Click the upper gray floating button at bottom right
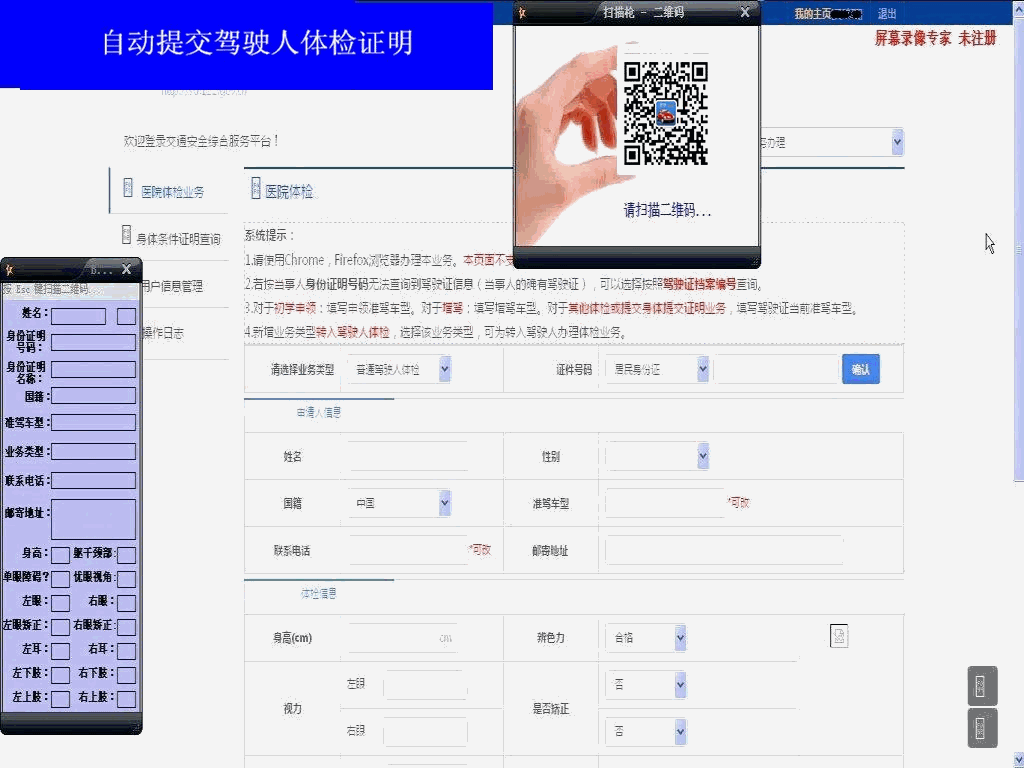Viewport: 1024px width, 768px height. click(982, 686)
